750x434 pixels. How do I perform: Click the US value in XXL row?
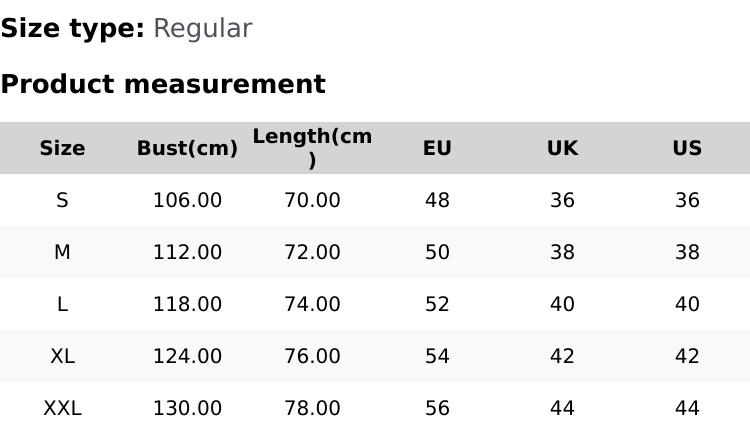(x=687, y=408)
